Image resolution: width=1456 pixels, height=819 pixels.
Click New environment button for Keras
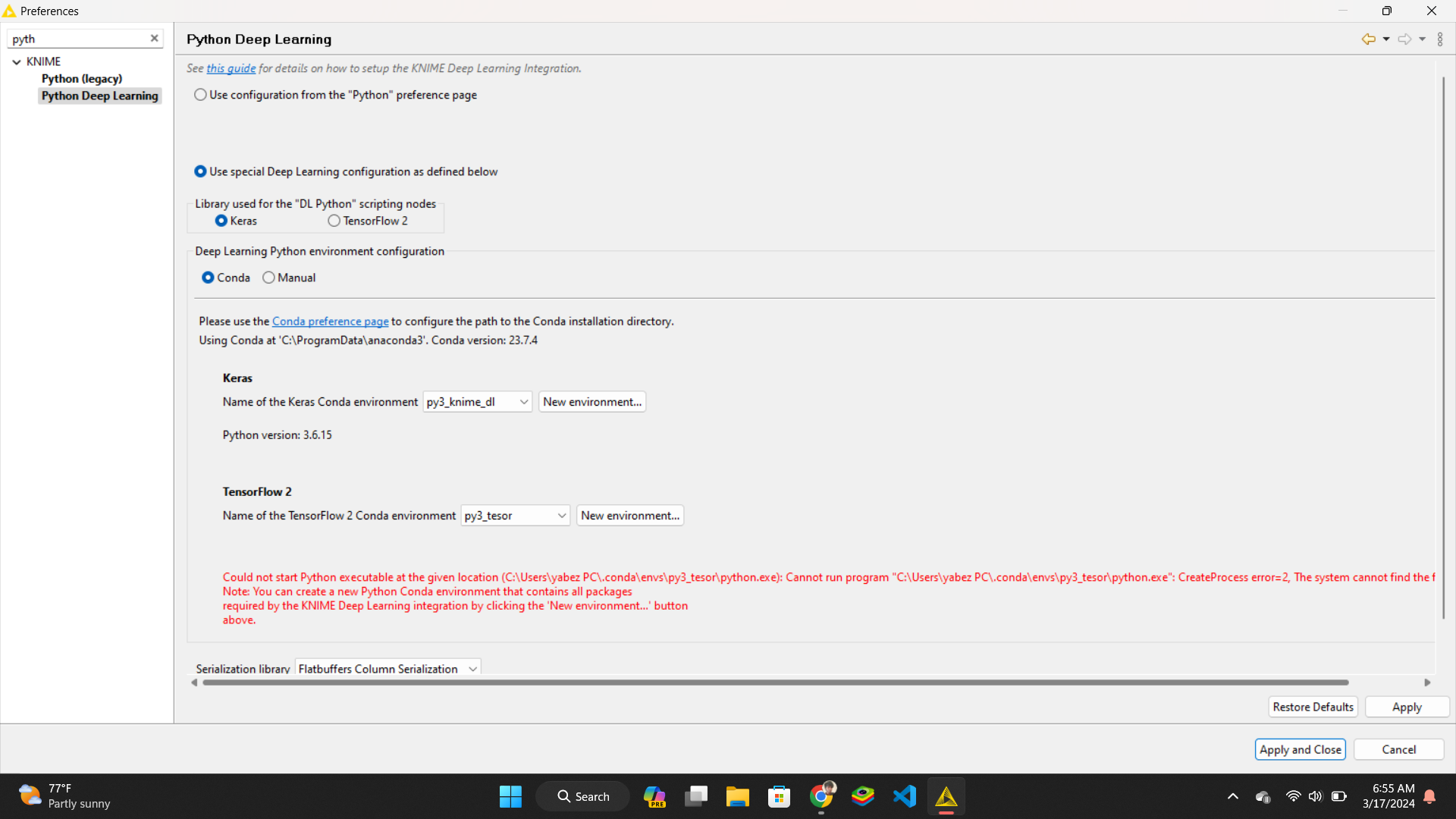(x=592, y=402)
